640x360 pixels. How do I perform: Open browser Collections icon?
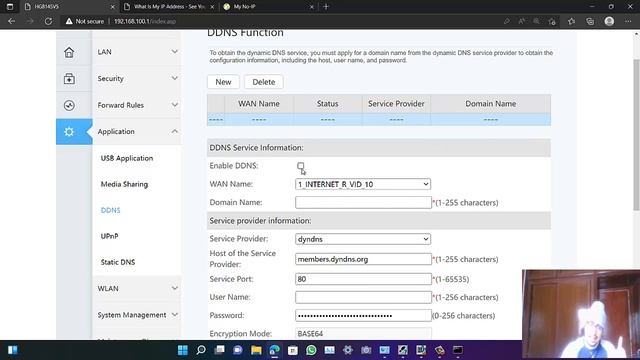590,21
